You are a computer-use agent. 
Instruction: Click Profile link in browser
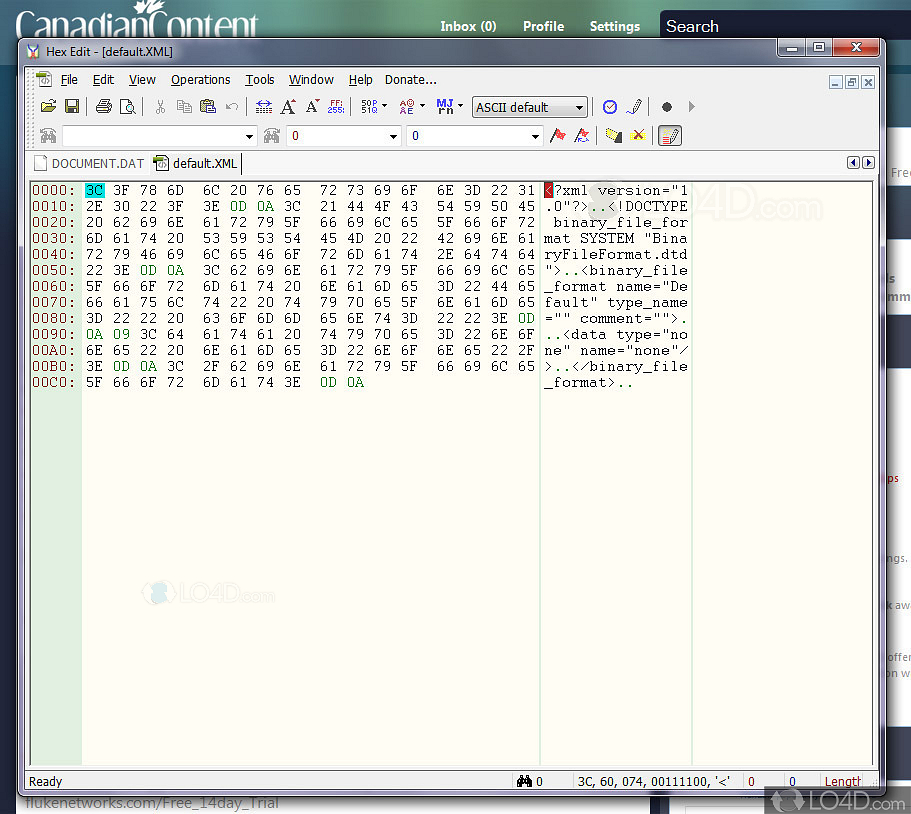[x=544, y=26]
